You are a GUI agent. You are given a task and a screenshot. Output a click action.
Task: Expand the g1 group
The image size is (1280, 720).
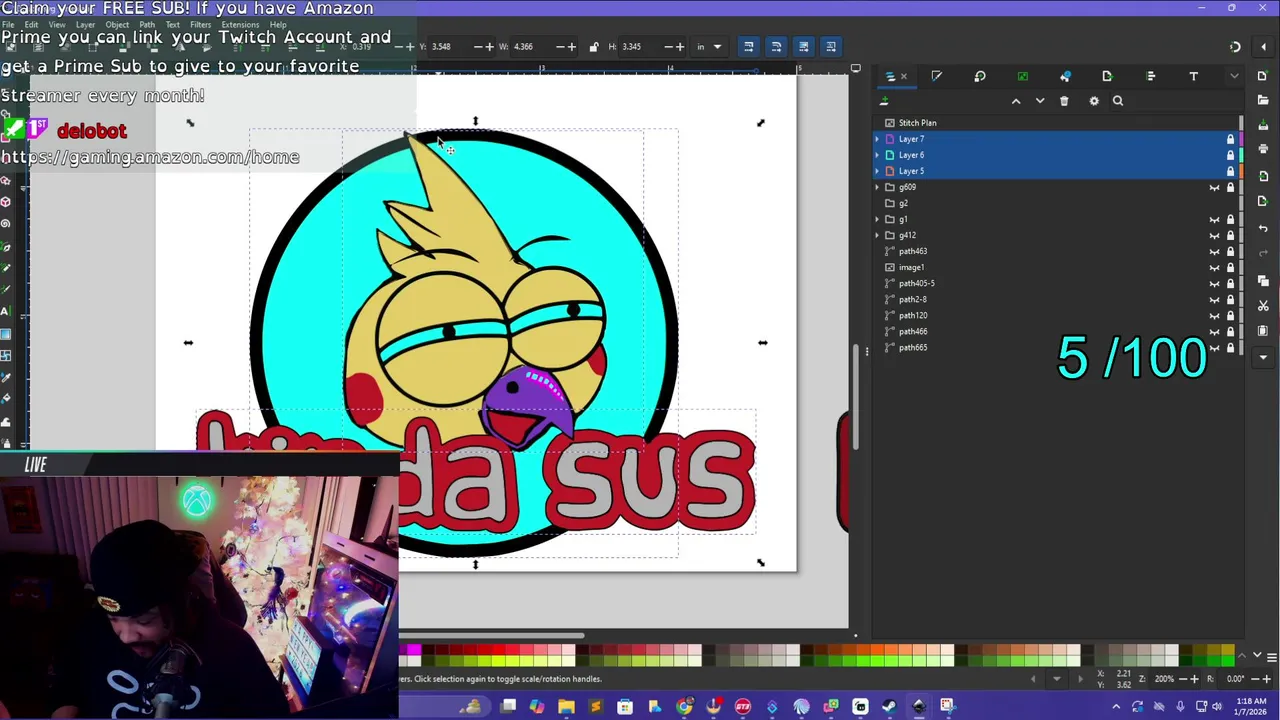878,219
